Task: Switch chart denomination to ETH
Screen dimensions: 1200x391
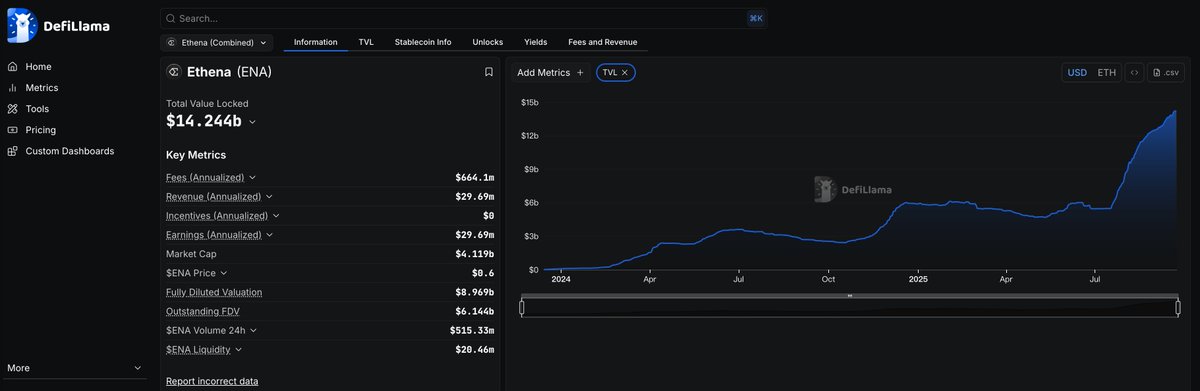Action: pos(1106,72)
